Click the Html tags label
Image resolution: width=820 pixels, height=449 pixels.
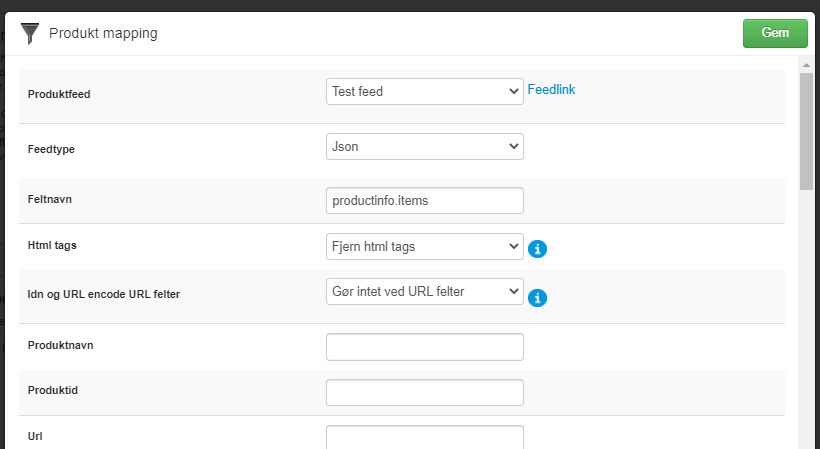tap(52, 245)
